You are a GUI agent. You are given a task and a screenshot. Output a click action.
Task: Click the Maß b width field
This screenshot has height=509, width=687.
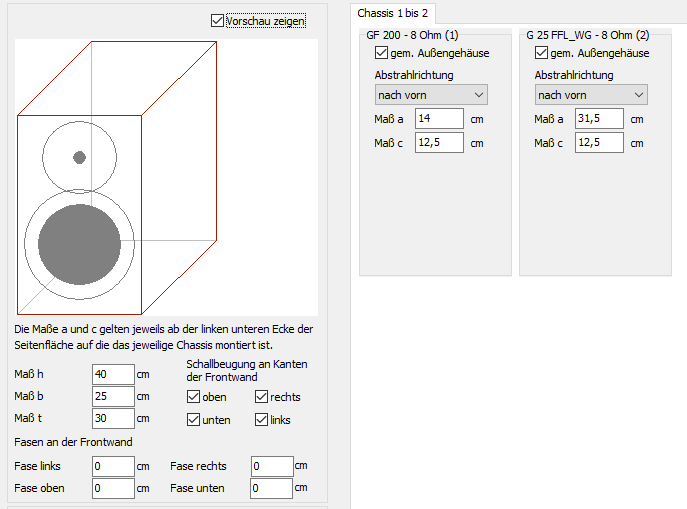coord(113,396)
